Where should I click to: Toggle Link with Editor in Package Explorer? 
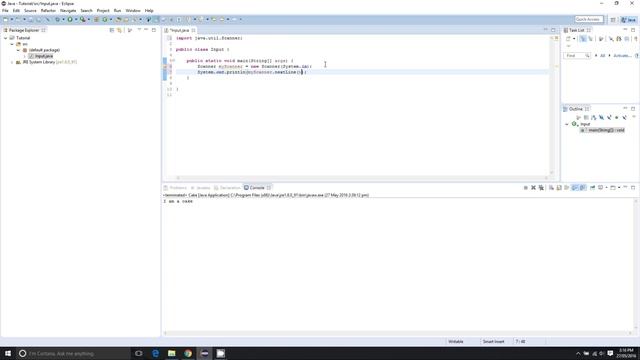[x=119, y=30]
